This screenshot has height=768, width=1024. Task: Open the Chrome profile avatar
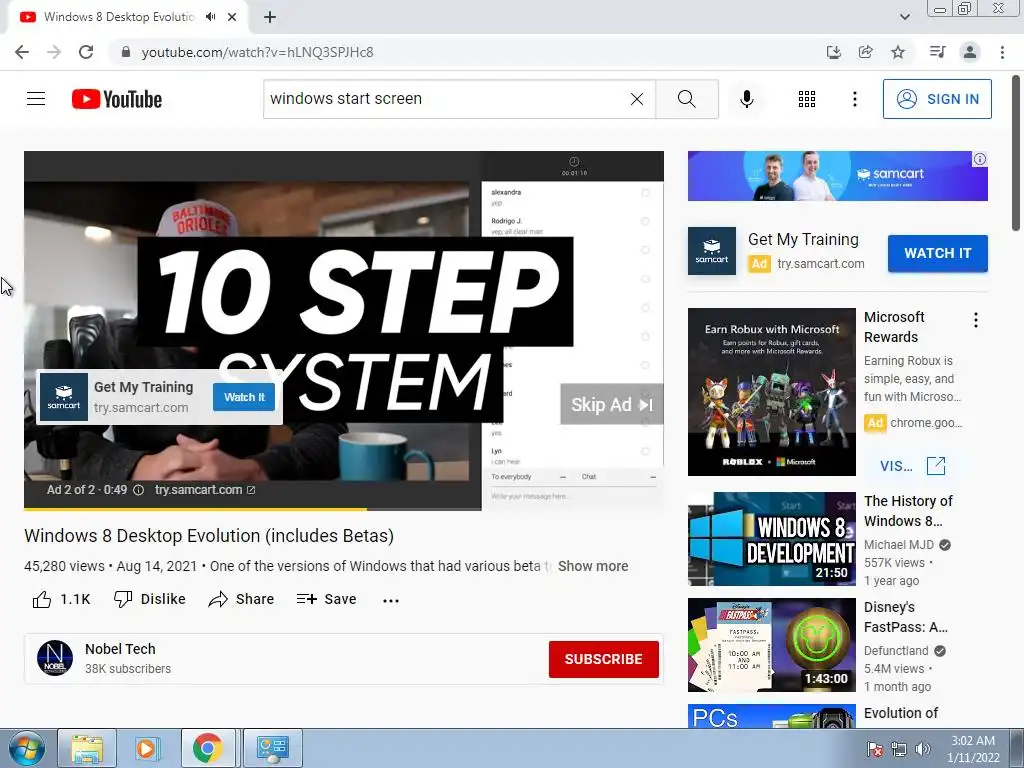click(x=970, y=52)
